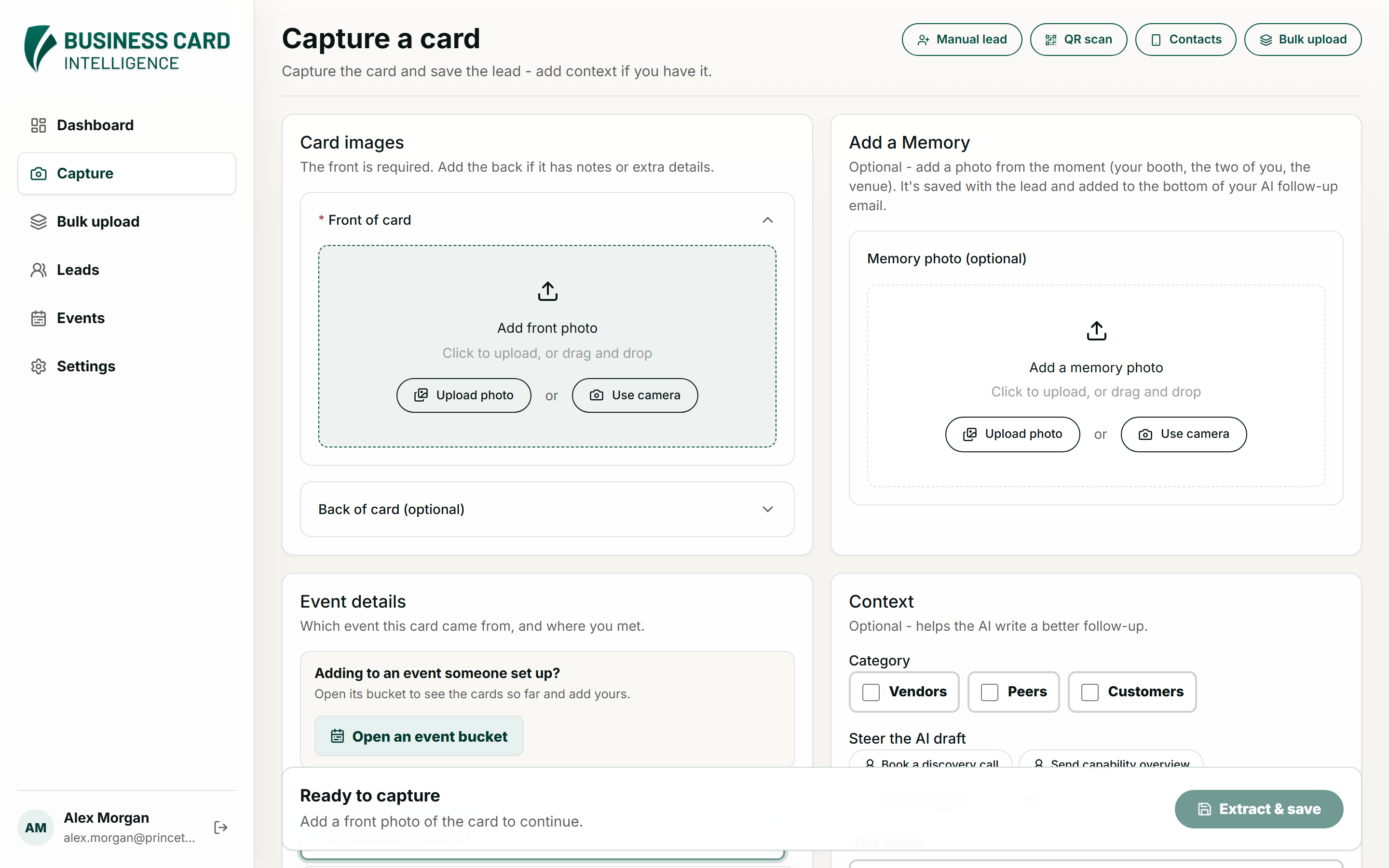Screen dimensions: 1389x868
Task: Click the AM avatar circle
Action: (x=36, y=827)
